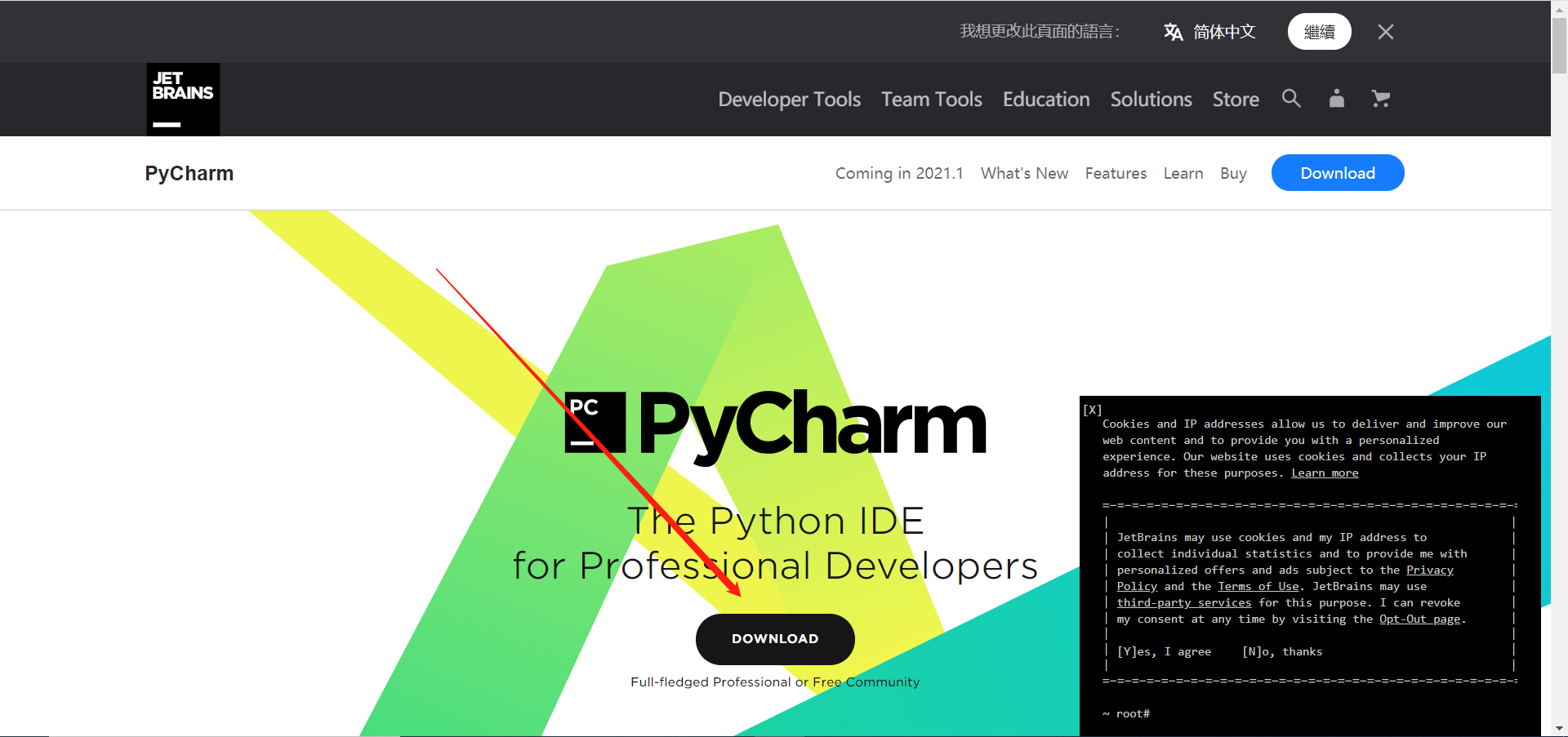The image size is (1568, 737).
Task: Open Education menu
Action: (1046, 100)
